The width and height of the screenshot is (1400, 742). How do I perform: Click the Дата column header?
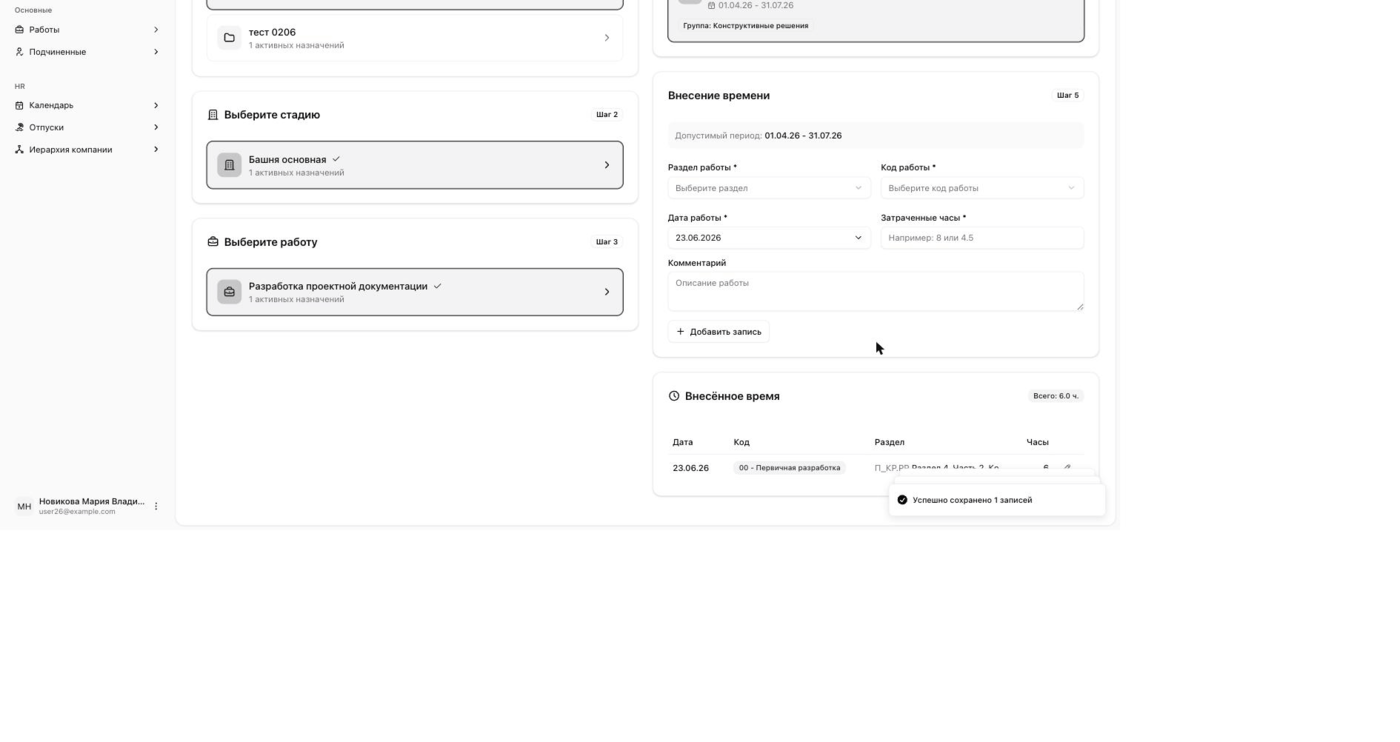(x=683, y=442)
